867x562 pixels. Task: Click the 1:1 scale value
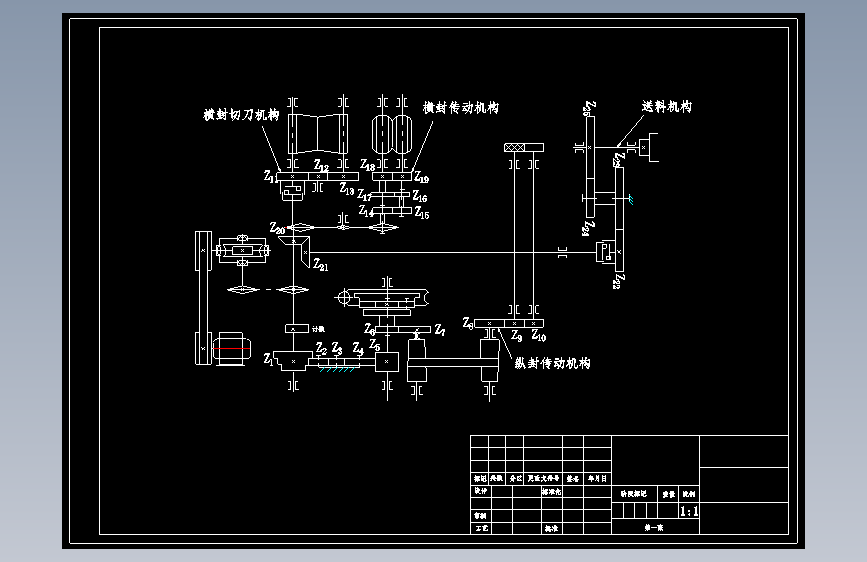click(688, 511)
